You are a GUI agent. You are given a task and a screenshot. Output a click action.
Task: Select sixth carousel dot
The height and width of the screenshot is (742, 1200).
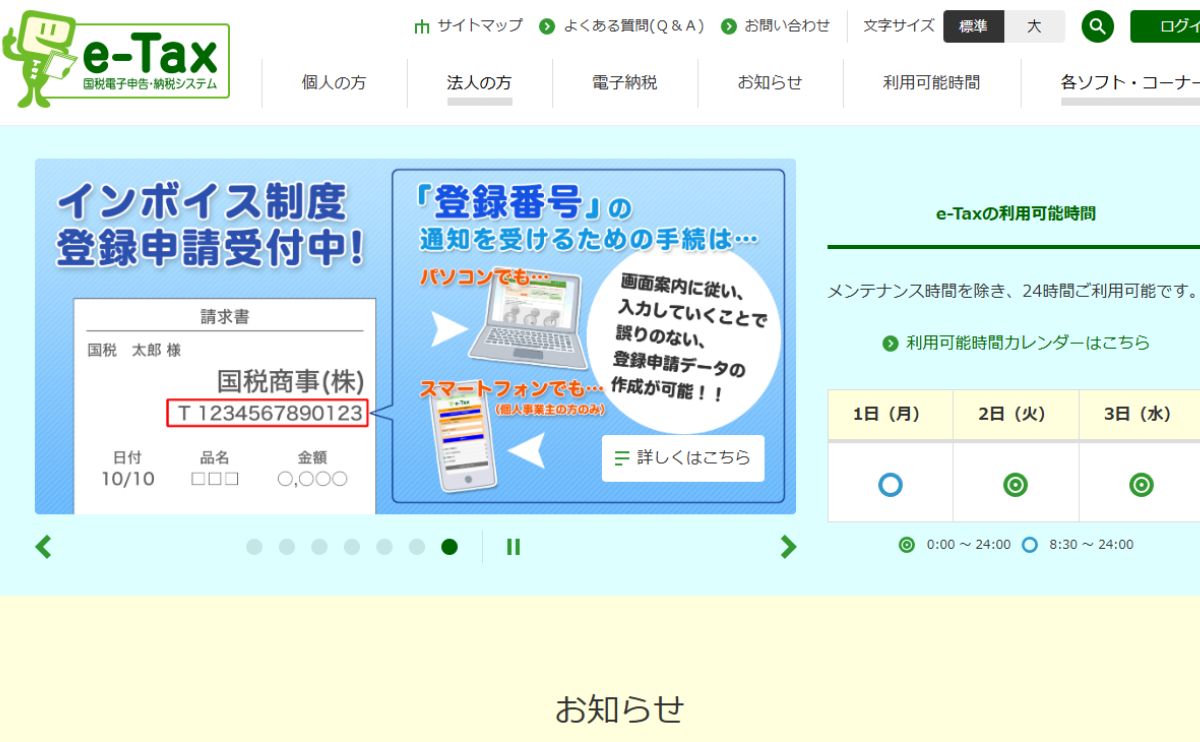[417, 547]
